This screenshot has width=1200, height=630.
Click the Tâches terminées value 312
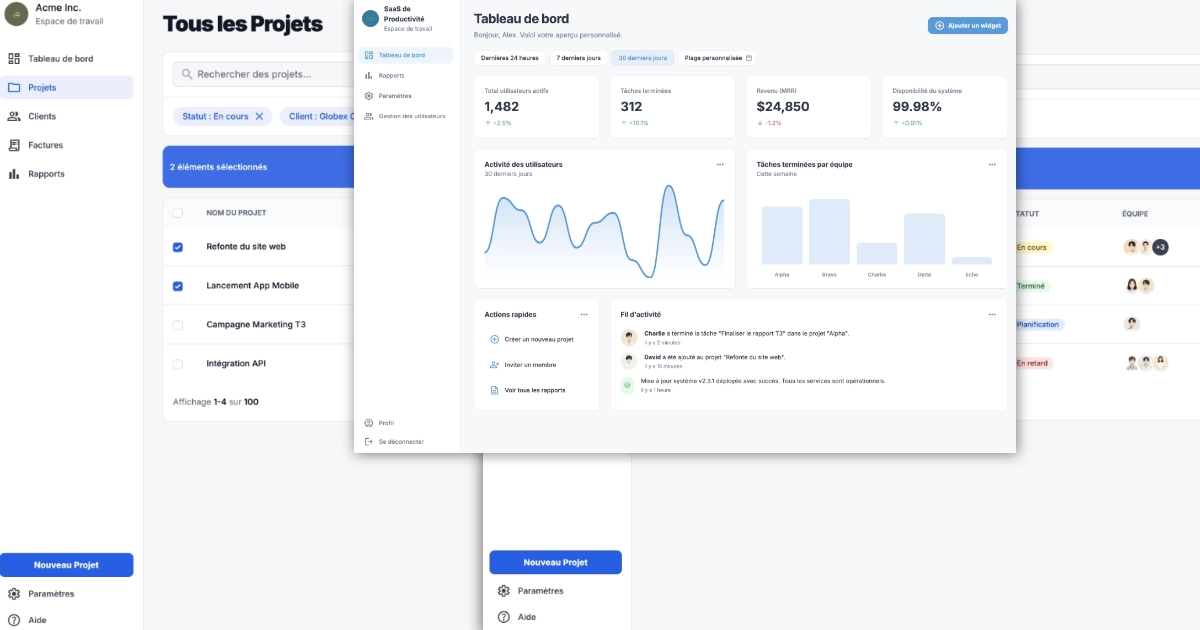(632, 106)
